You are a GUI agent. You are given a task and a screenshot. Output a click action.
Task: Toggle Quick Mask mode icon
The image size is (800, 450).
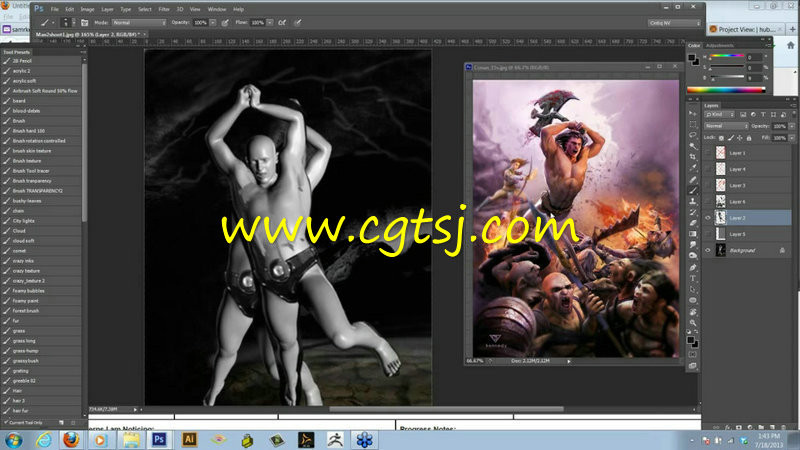(692, 355)
